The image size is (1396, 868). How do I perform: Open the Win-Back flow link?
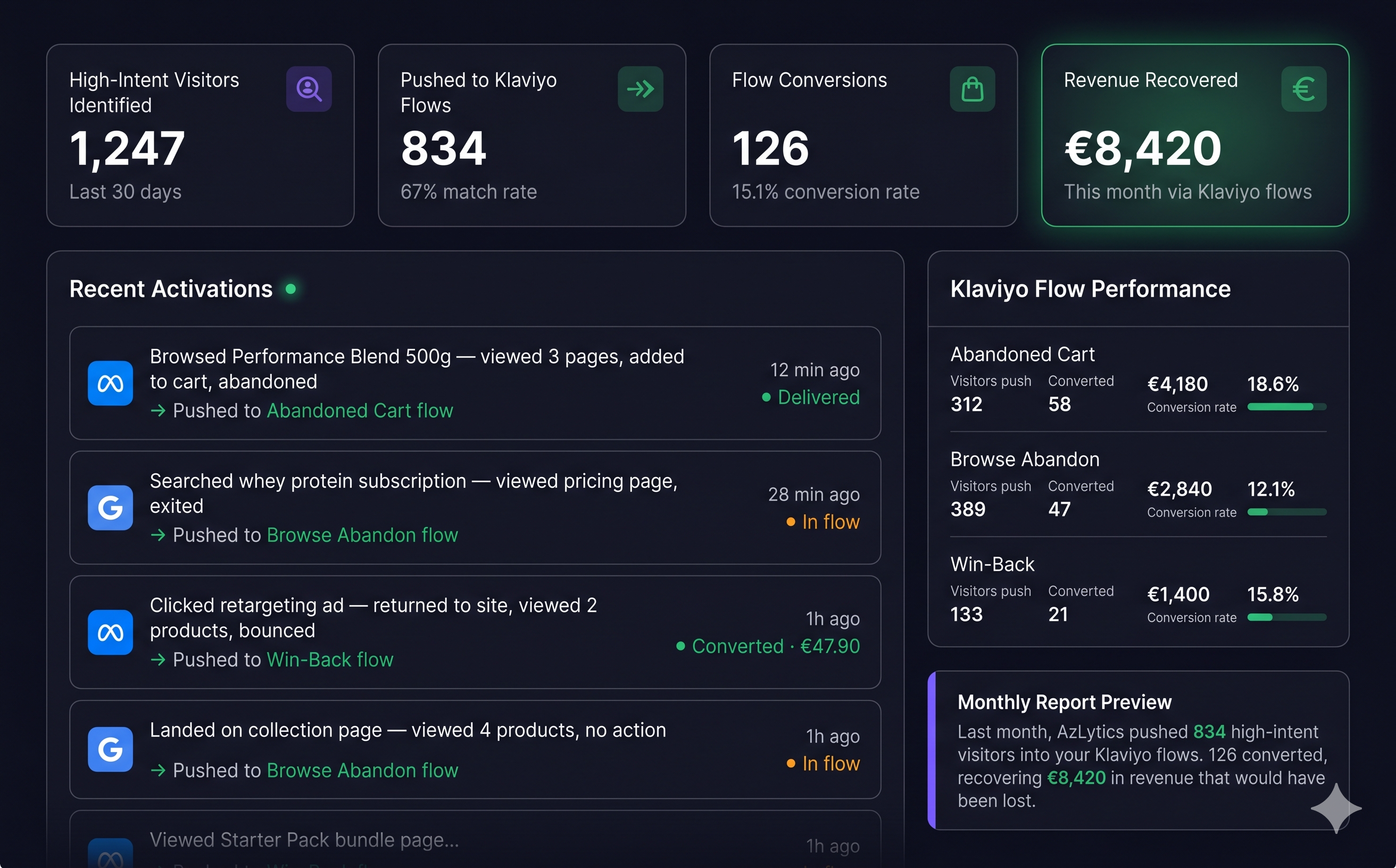[x=330, y=660]
